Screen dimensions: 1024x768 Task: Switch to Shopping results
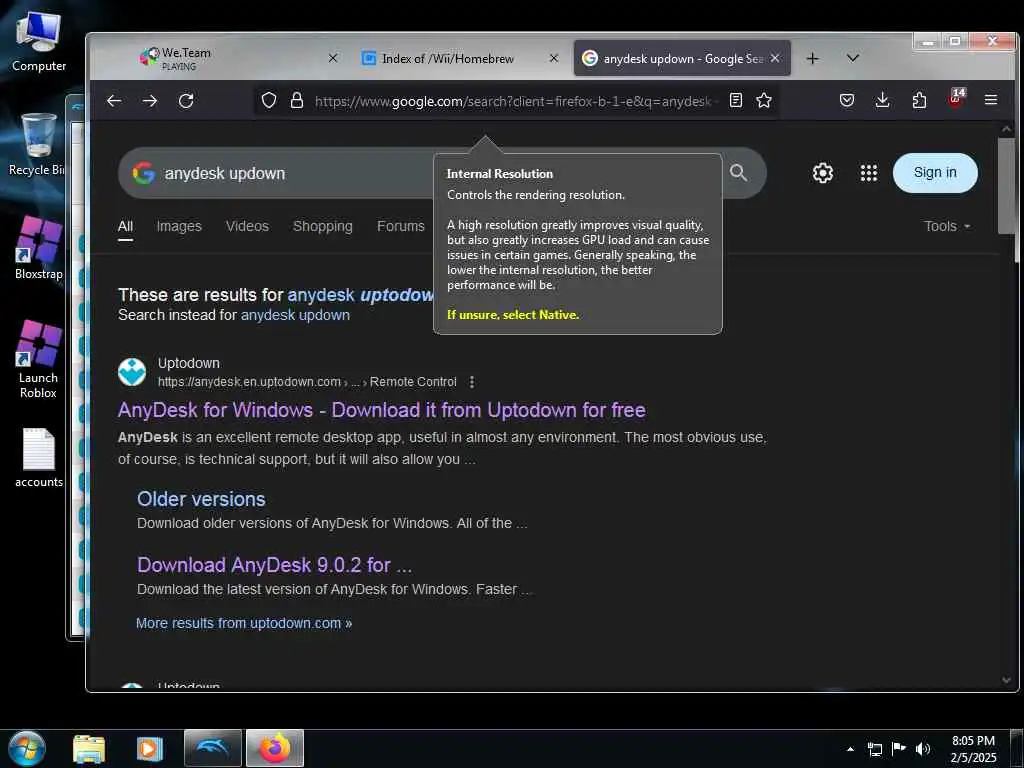323,226
